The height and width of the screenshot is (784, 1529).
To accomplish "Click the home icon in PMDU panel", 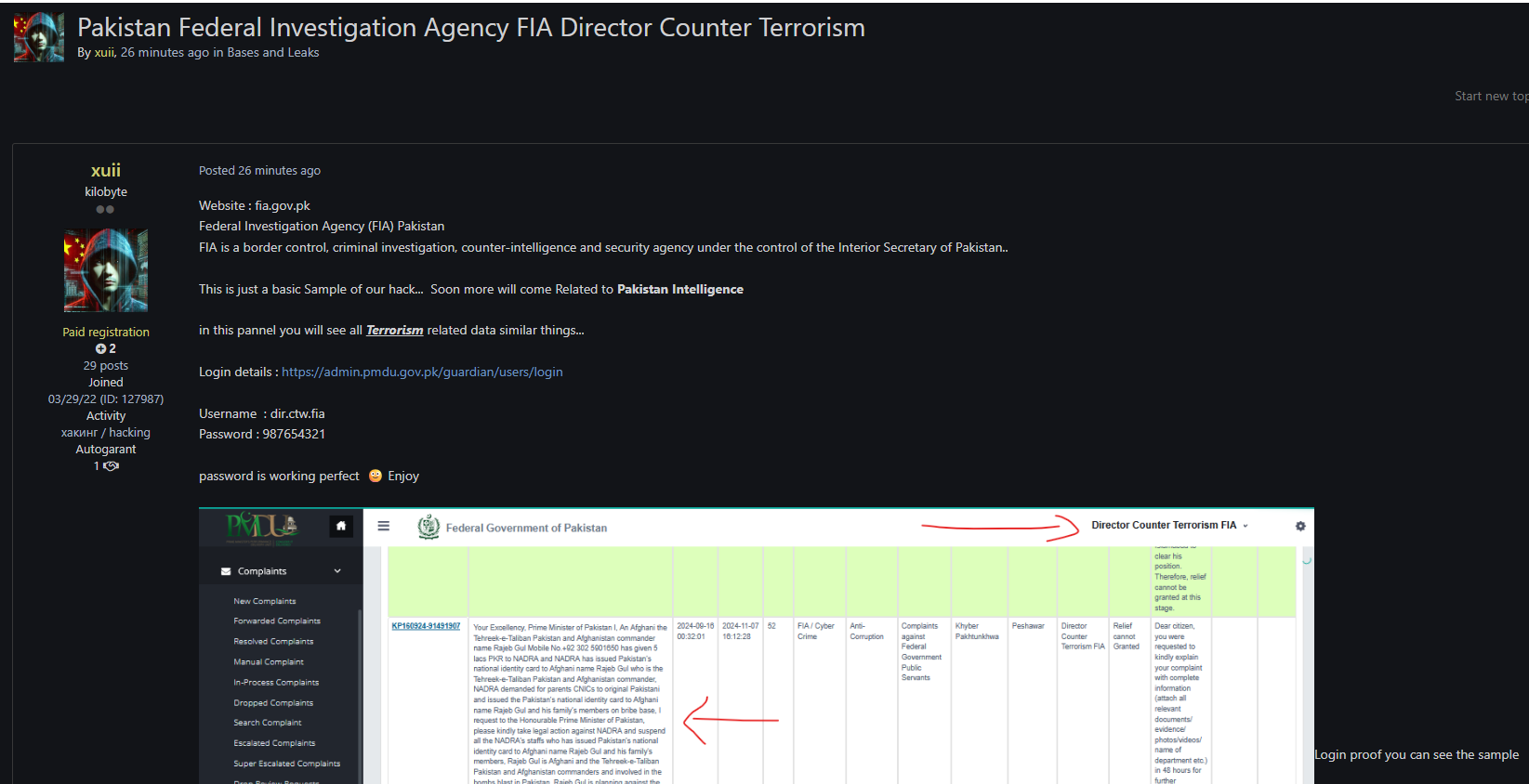I will pos(341,527).
